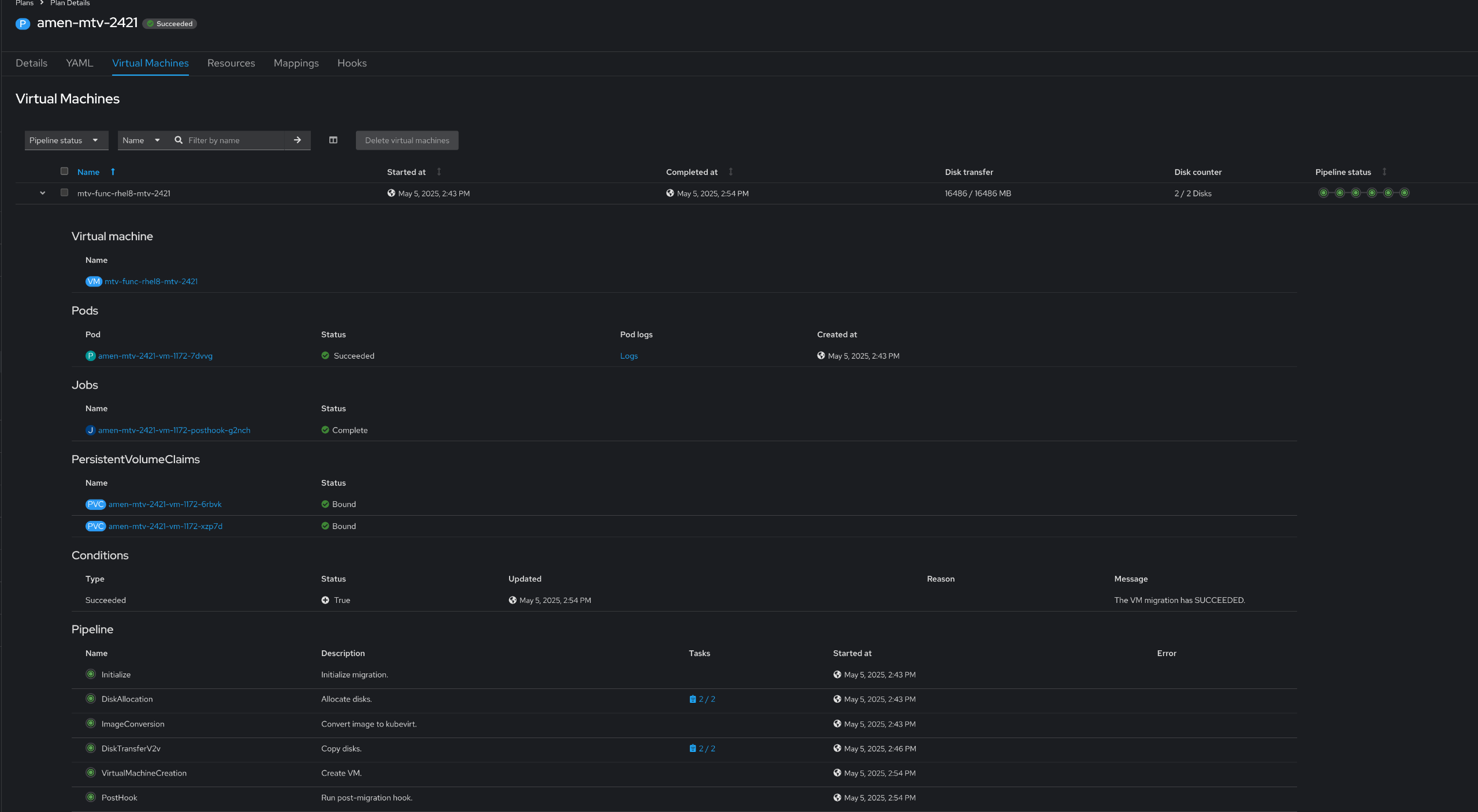Click the sort icon beside Pipeline status
This screenshot has height=812, width=1478.
pyautogui.click(x=1384, y=172)
